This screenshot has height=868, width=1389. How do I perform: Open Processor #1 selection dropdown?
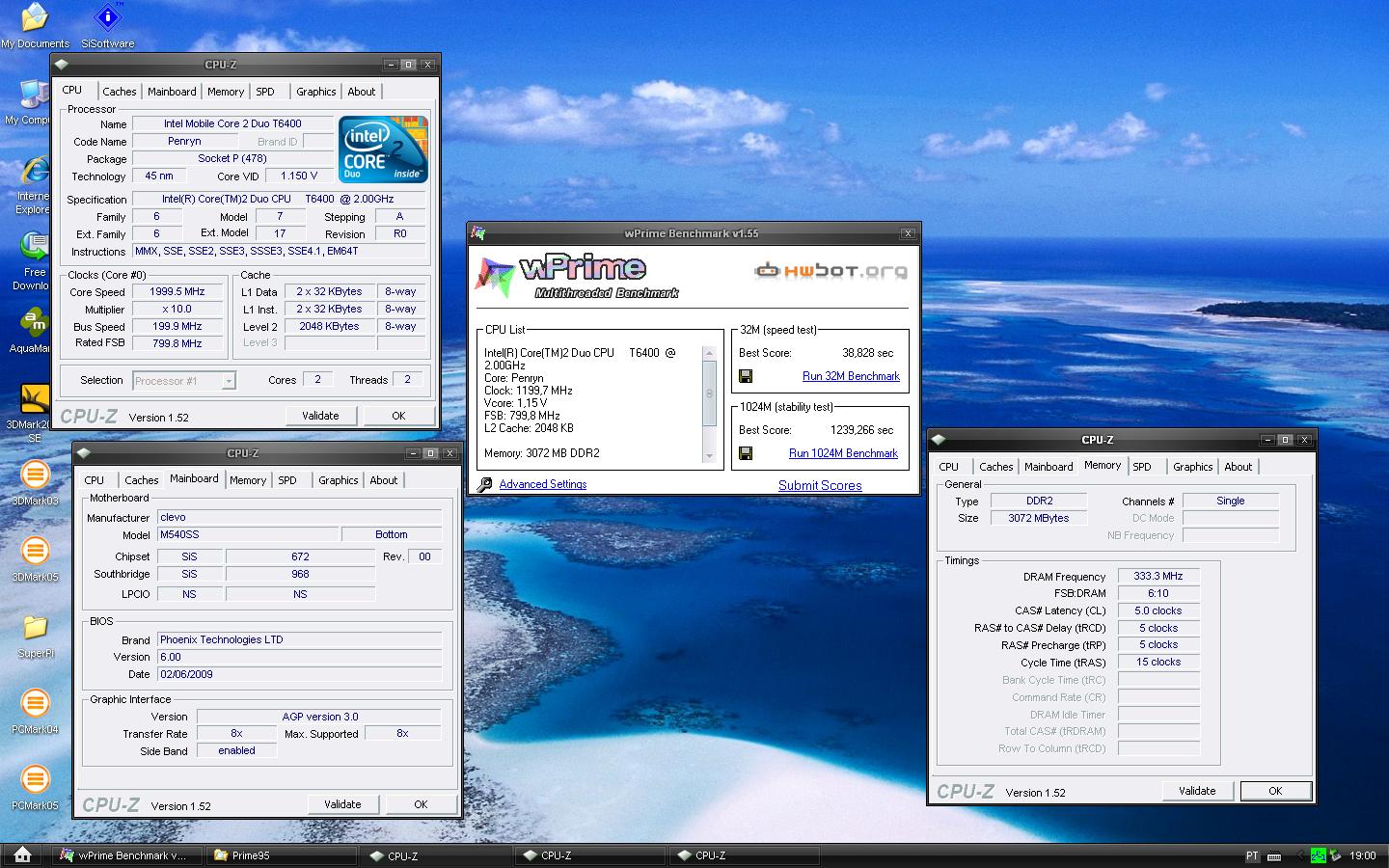(x=183, y=381)
